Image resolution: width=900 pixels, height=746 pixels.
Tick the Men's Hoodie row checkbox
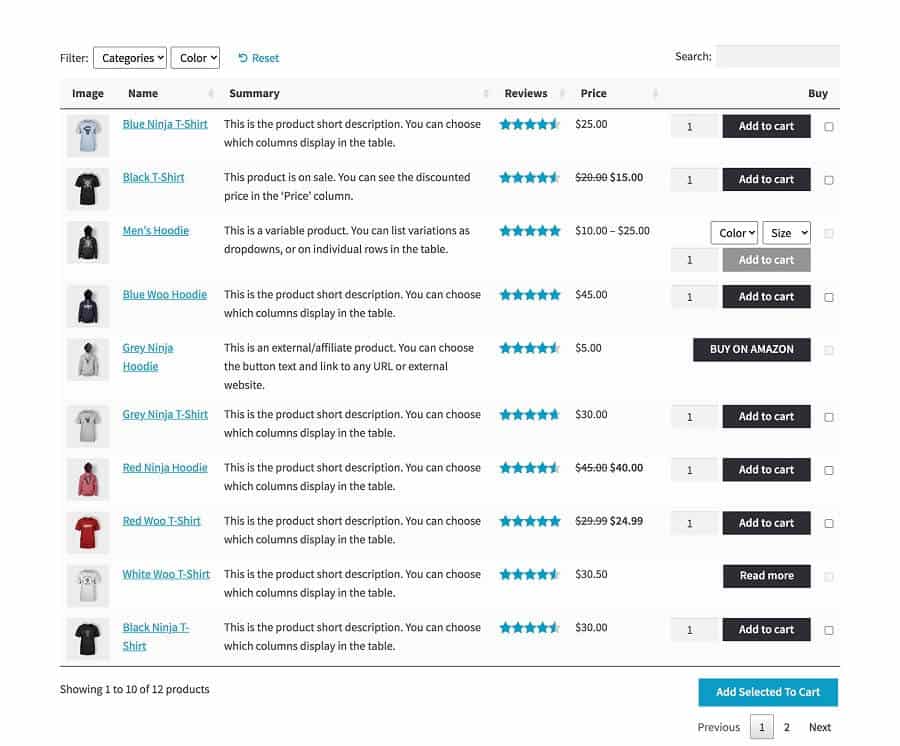coord(829,234)
